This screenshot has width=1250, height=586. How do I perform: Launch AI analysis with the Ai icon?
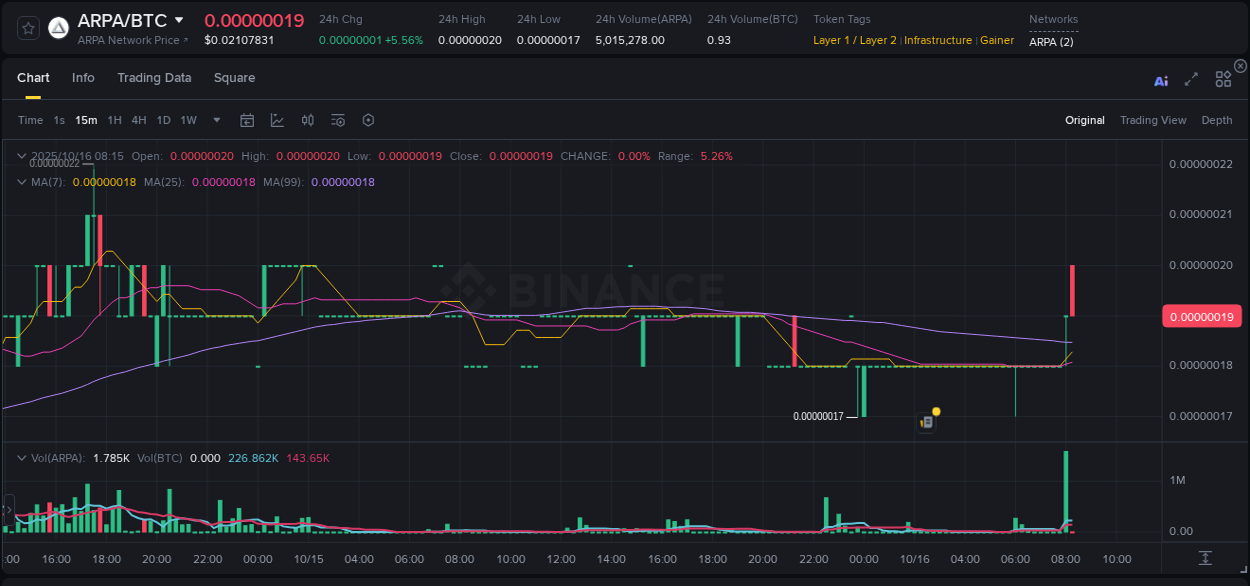(x=1161, y=79)
